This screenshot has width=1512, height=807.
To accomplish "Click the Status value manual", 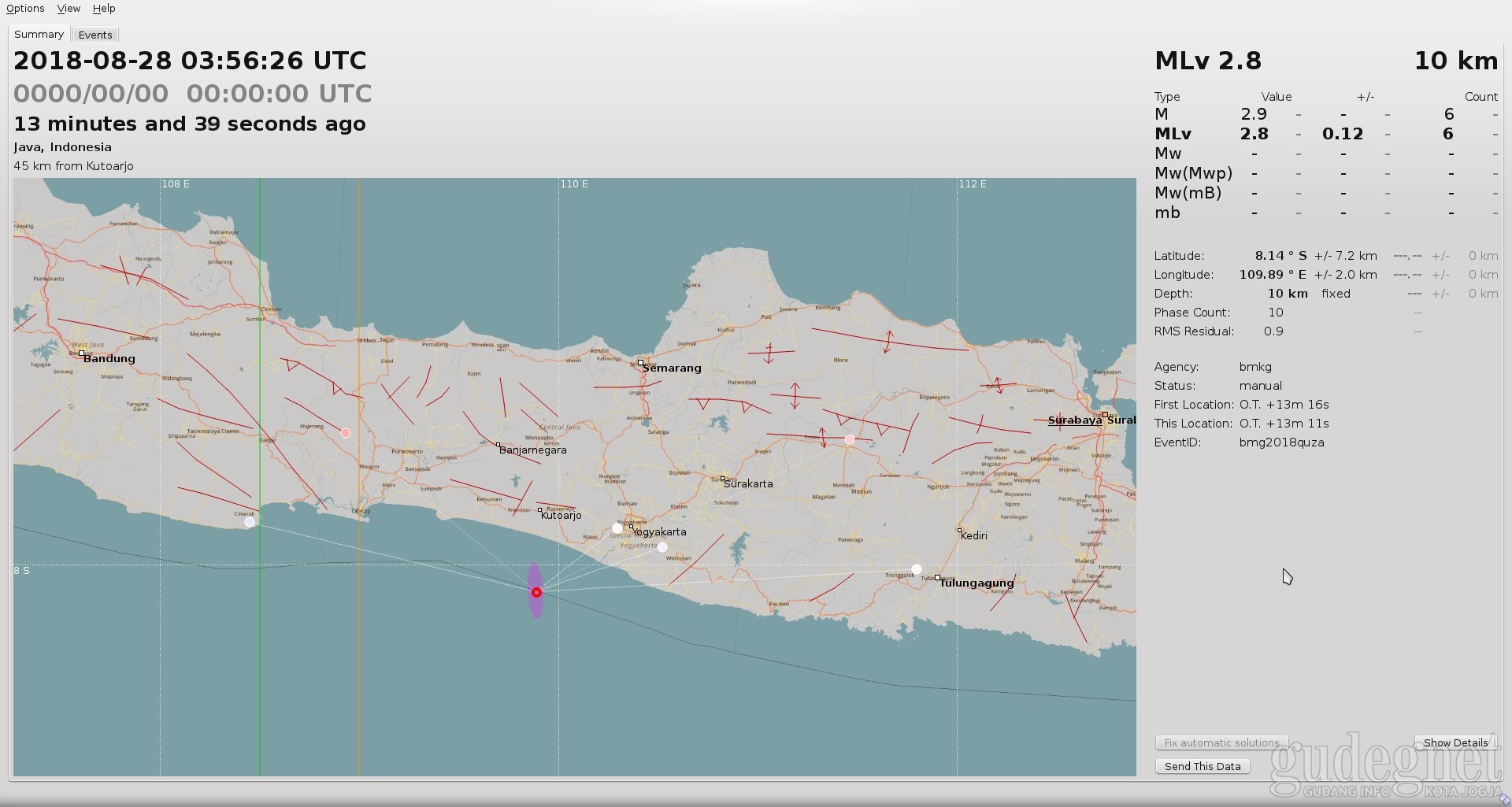I will [1260, 386].
